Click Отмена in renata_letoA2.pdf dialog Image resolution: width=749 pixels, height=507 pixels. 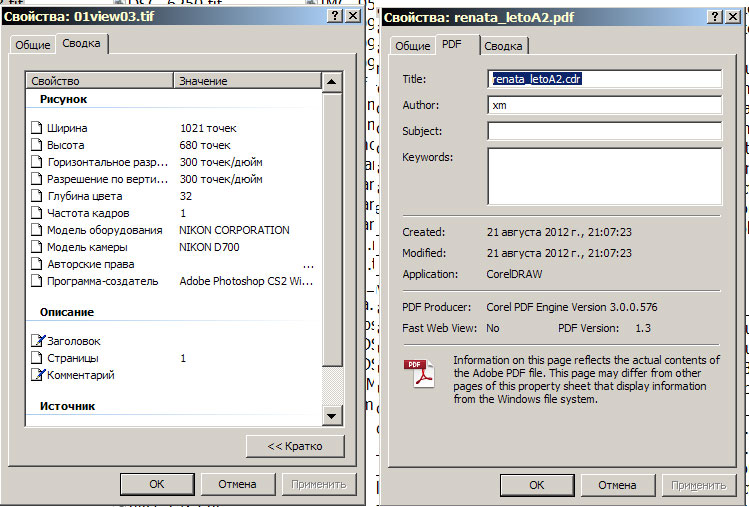pyautogui.click(x=617, y=485)
